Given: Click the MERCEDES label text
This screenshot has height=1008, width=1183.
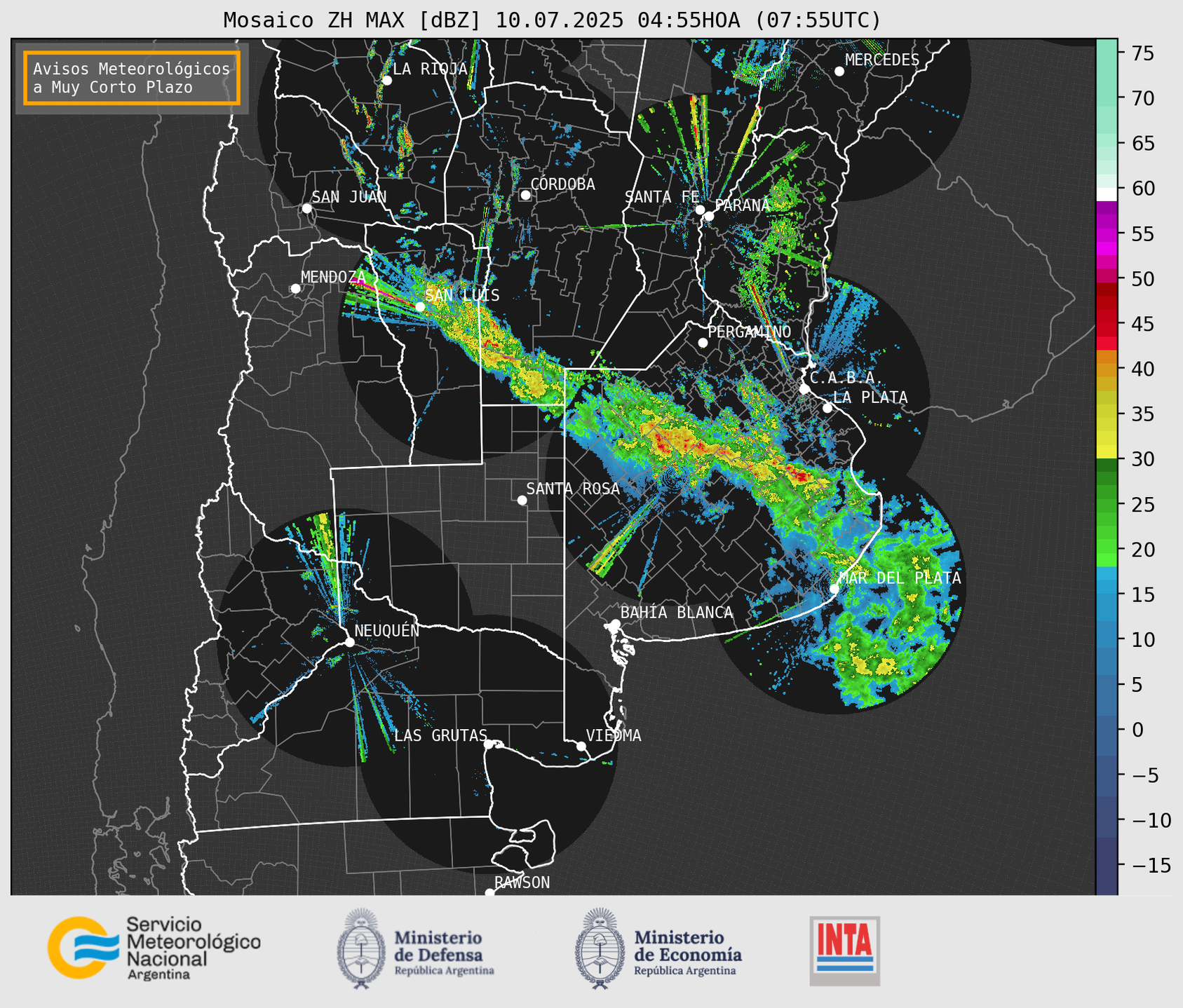Looking at the screenshot, I should 882,60.
